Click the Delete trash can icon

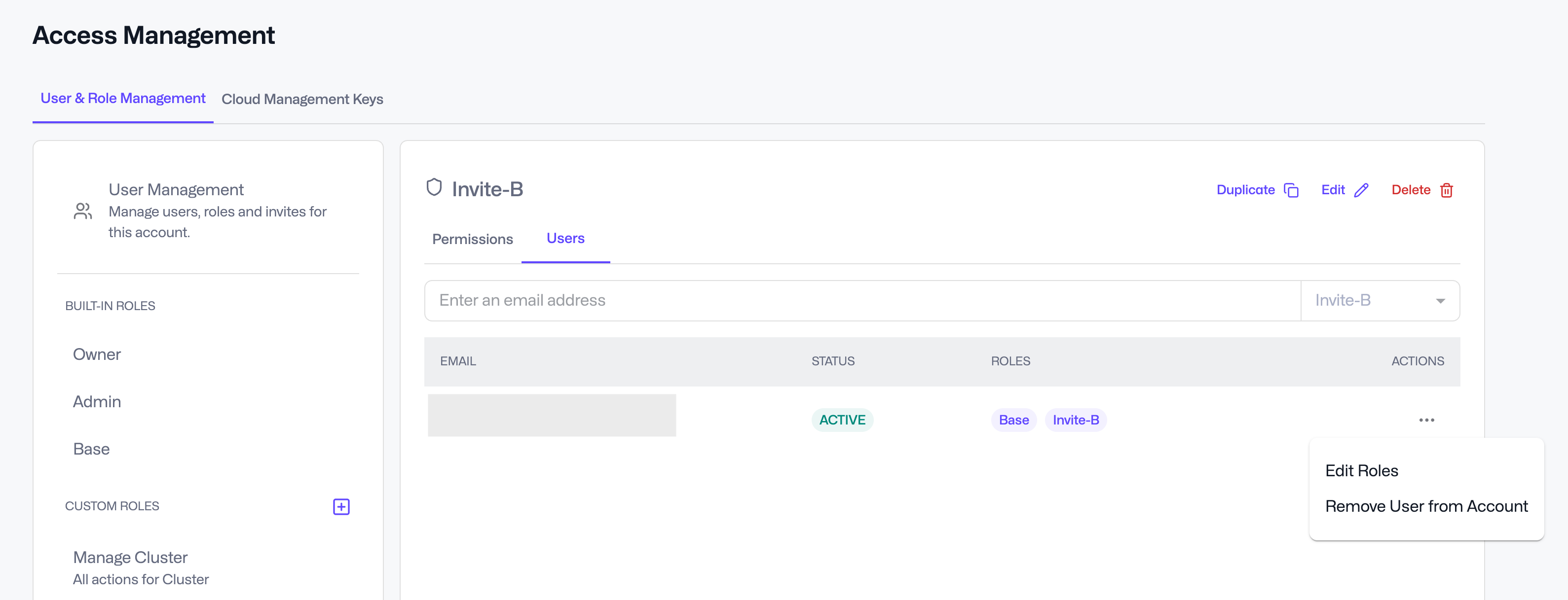pyautogui.click(x=1446, y=190)
